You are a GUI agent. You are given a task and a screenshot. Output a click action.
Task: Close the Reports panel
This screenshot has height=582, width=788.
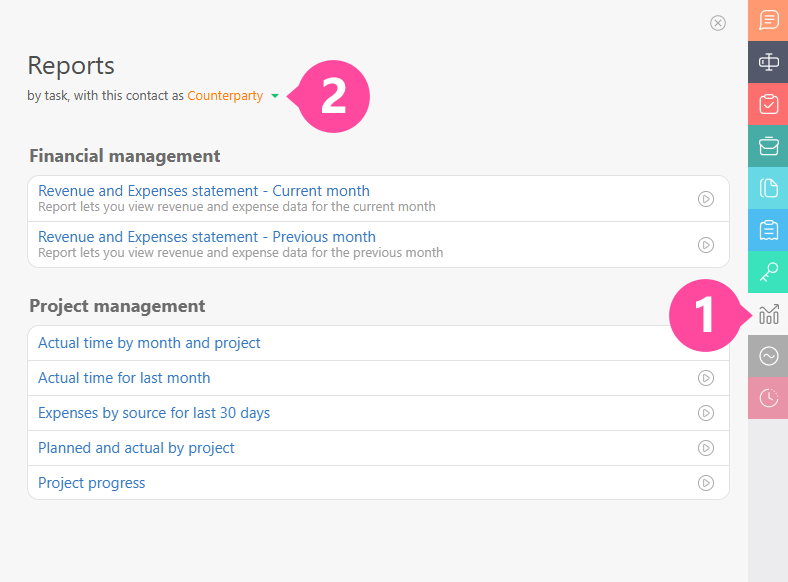click(x=718, y=23)
